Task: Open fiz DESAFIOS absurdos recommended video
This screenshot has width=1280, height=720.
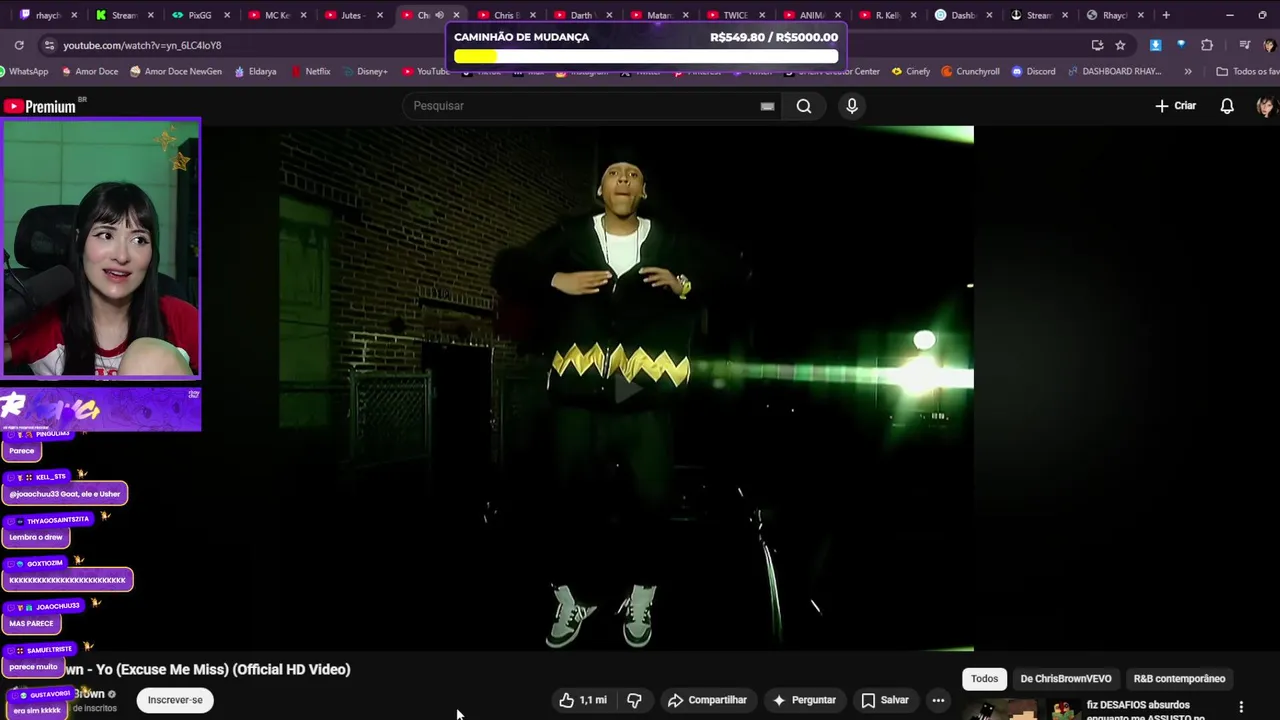Action: 1145,710
